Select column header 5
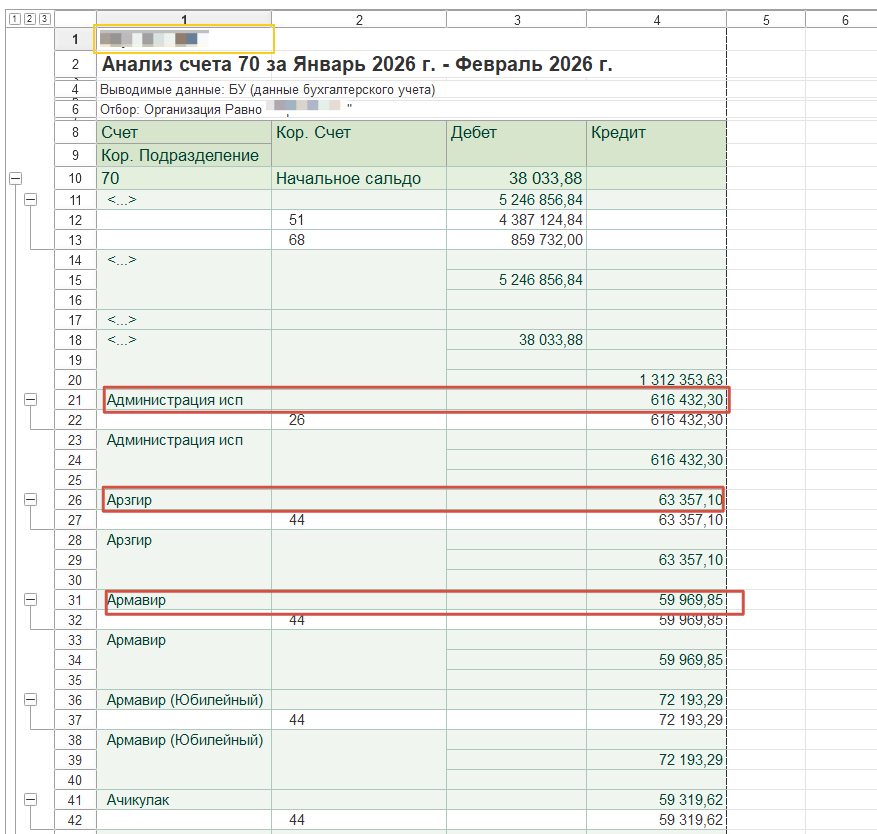 click(x=766, y=20)
